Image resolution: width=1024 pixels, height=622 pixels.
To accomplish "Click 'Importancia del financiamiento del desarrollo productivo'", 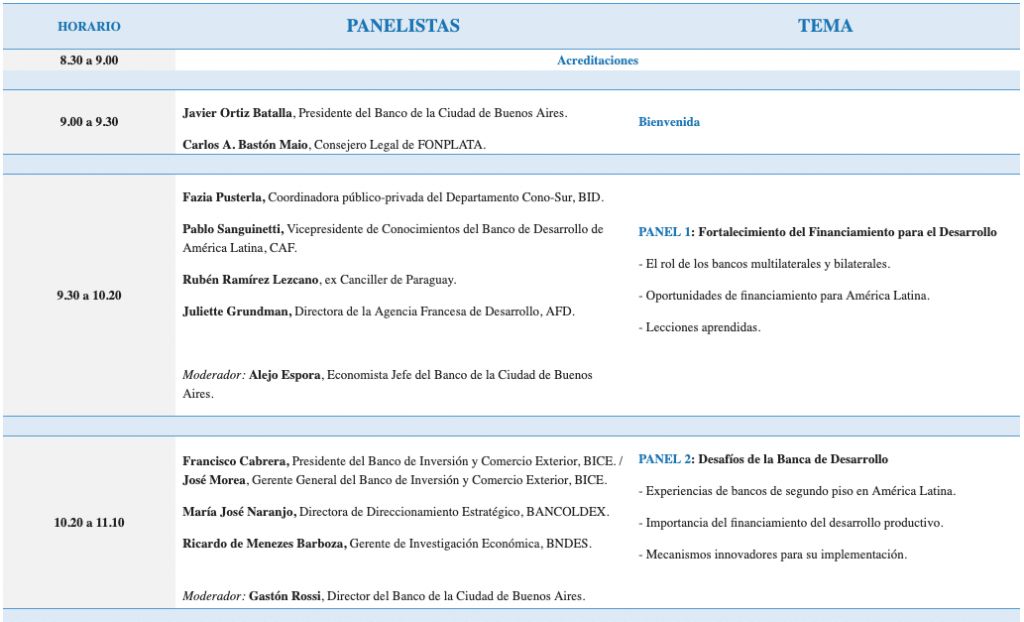I will (791, 523).
